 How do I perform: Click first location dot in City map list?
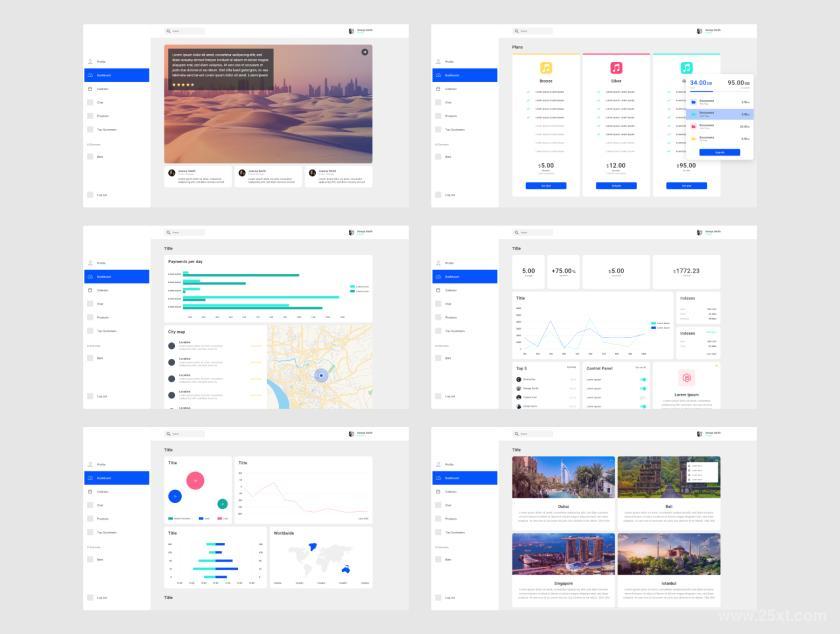coord(171,346)
